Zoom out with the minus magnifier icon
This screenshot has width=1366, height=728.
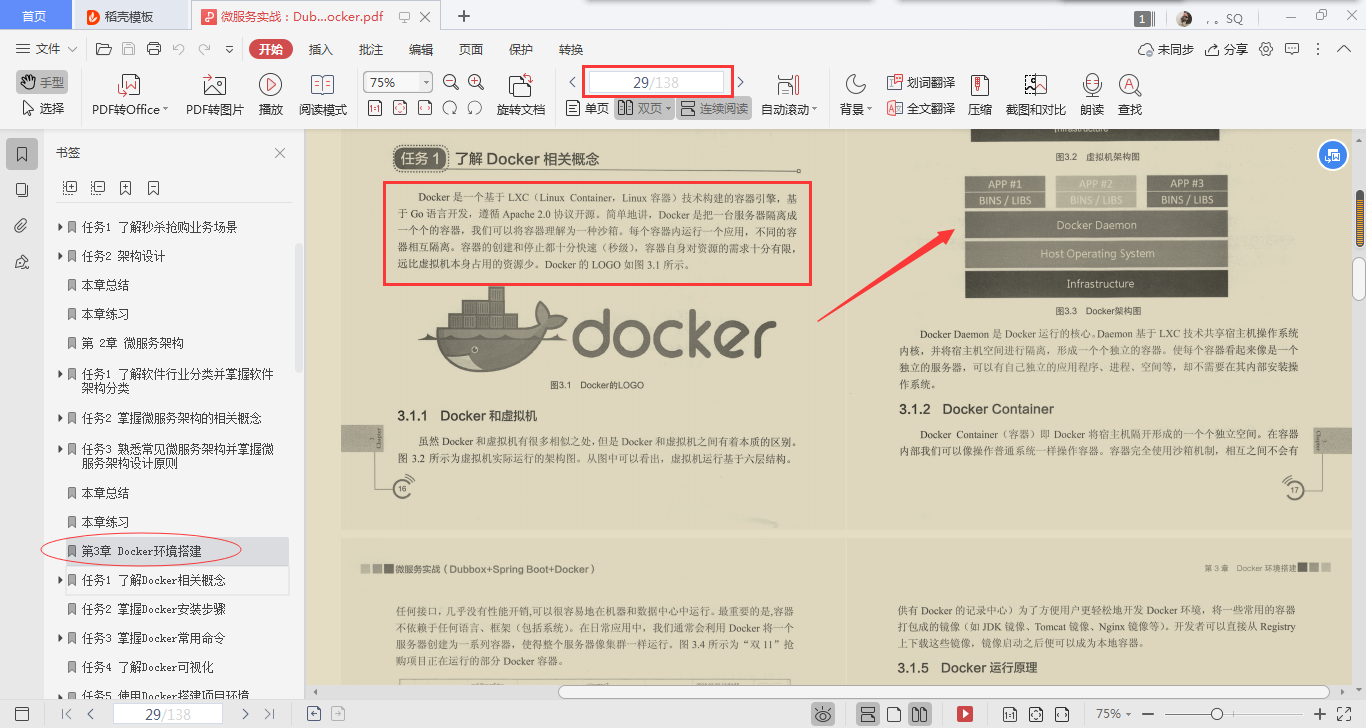451,83
